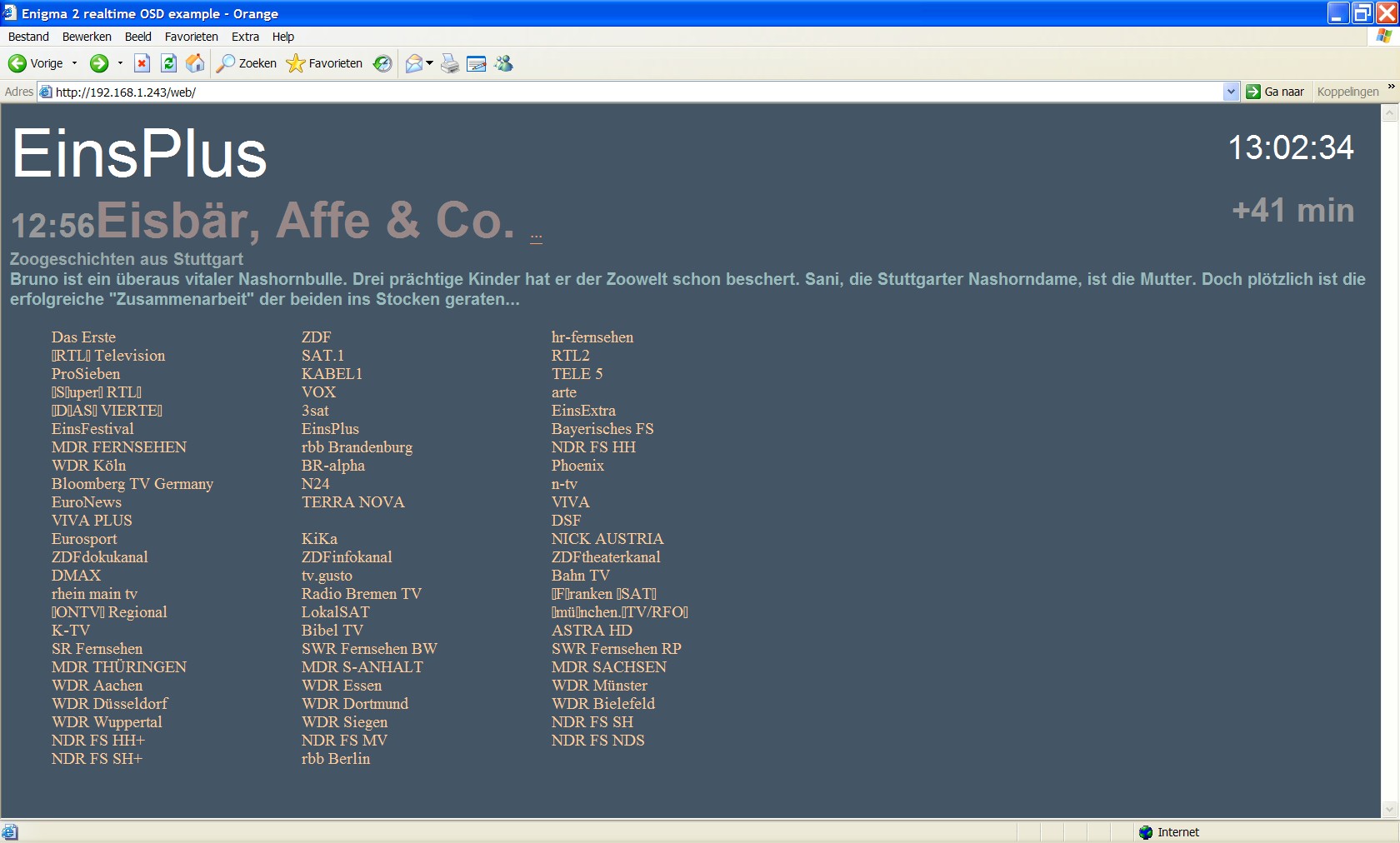This screenshot has width=1400, height=843.
Task: Click the red Stop loading icon
Action: click(x=142, y=63)
